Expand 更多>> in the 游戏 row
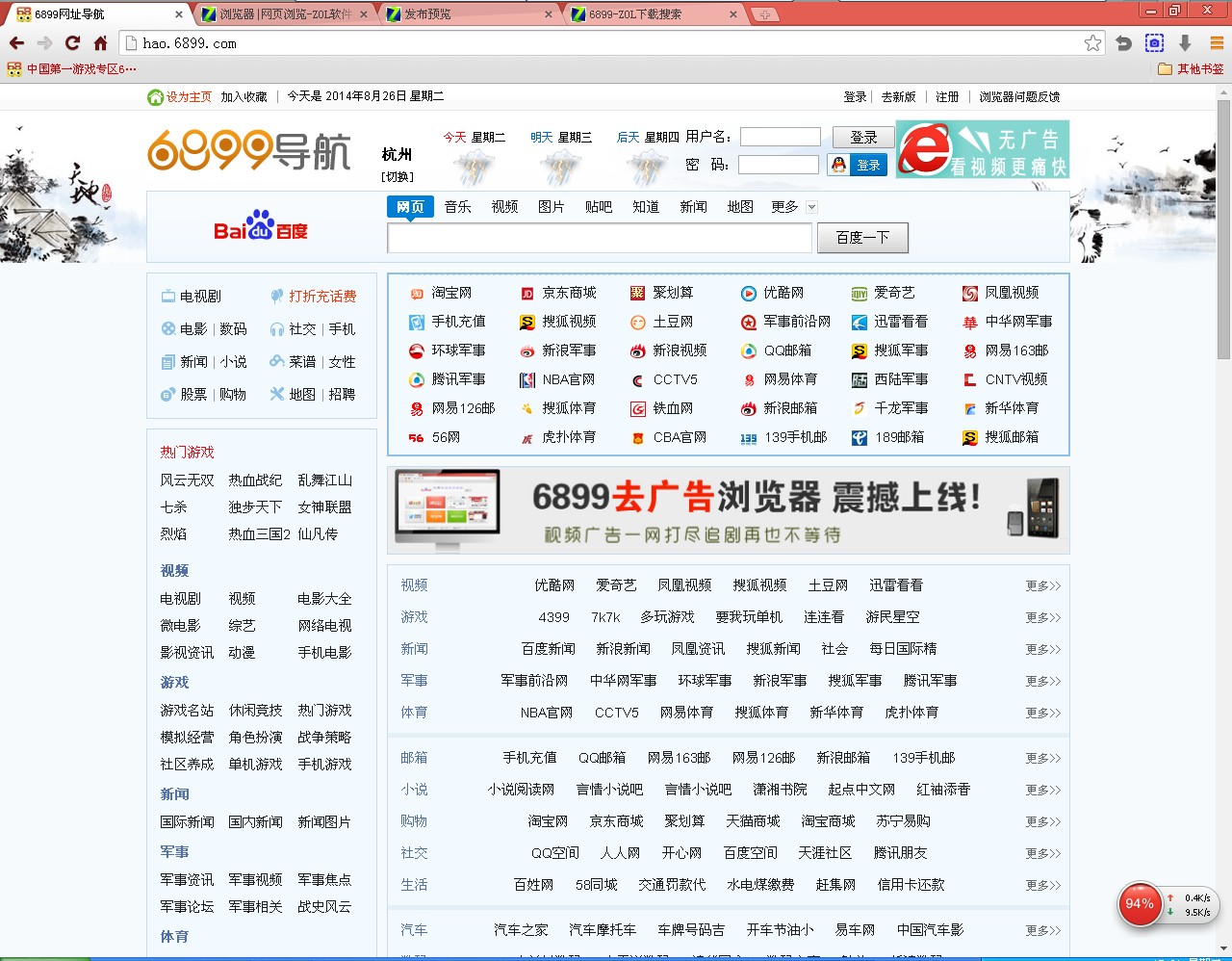This screenshot has height=961, width=1232. (1043, 617)
